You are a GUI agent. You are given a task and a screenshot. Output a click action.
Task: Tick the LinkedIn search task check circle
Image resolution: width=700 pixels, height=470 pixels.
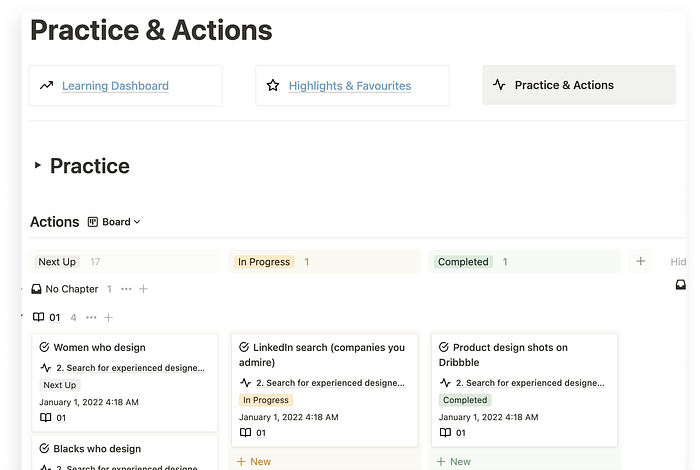point(244,347)
